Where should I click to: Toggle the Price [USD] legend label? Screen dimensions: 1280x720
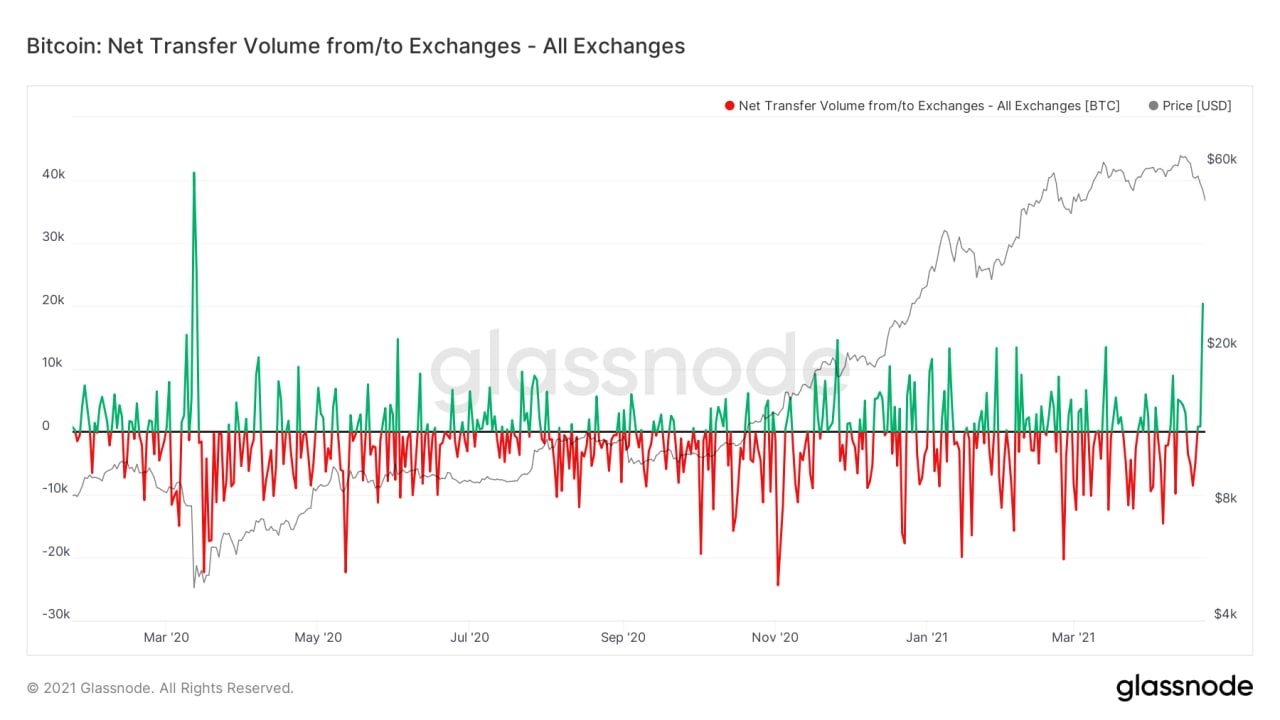(x=1197, y=106)
